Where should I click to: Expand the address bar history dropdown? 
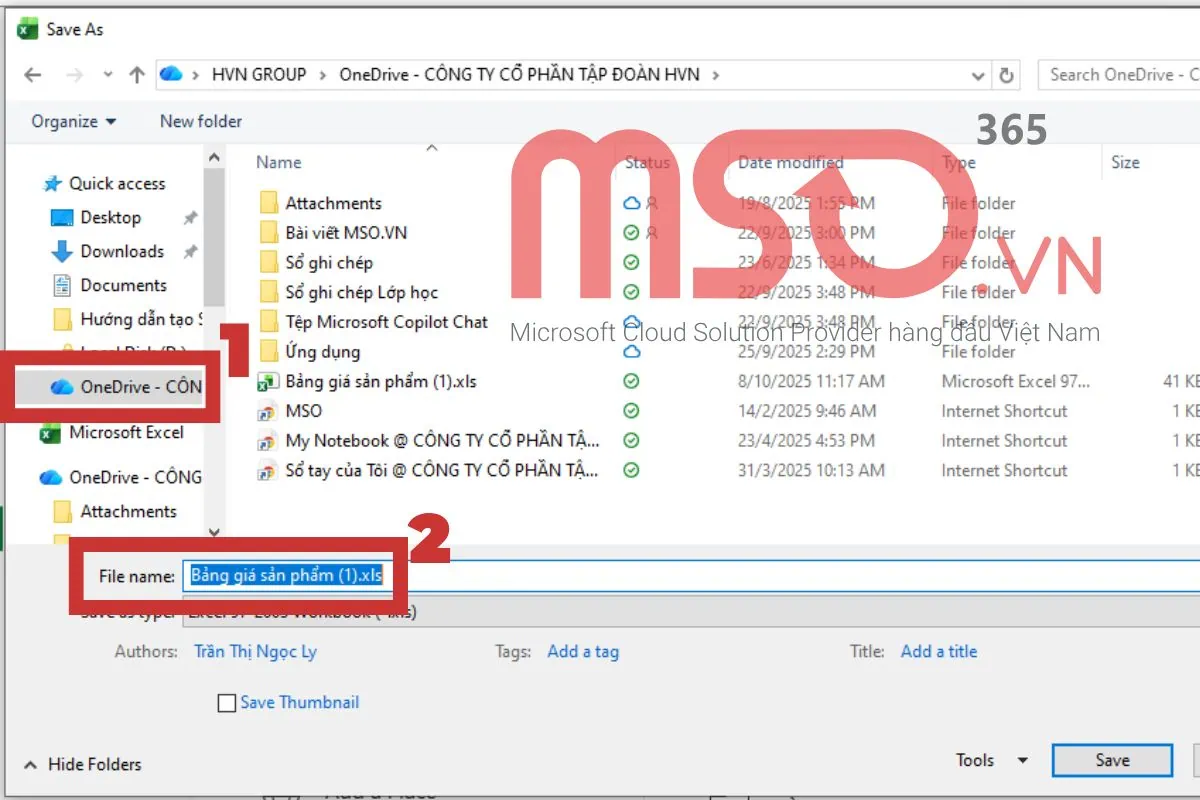[978, 75]
